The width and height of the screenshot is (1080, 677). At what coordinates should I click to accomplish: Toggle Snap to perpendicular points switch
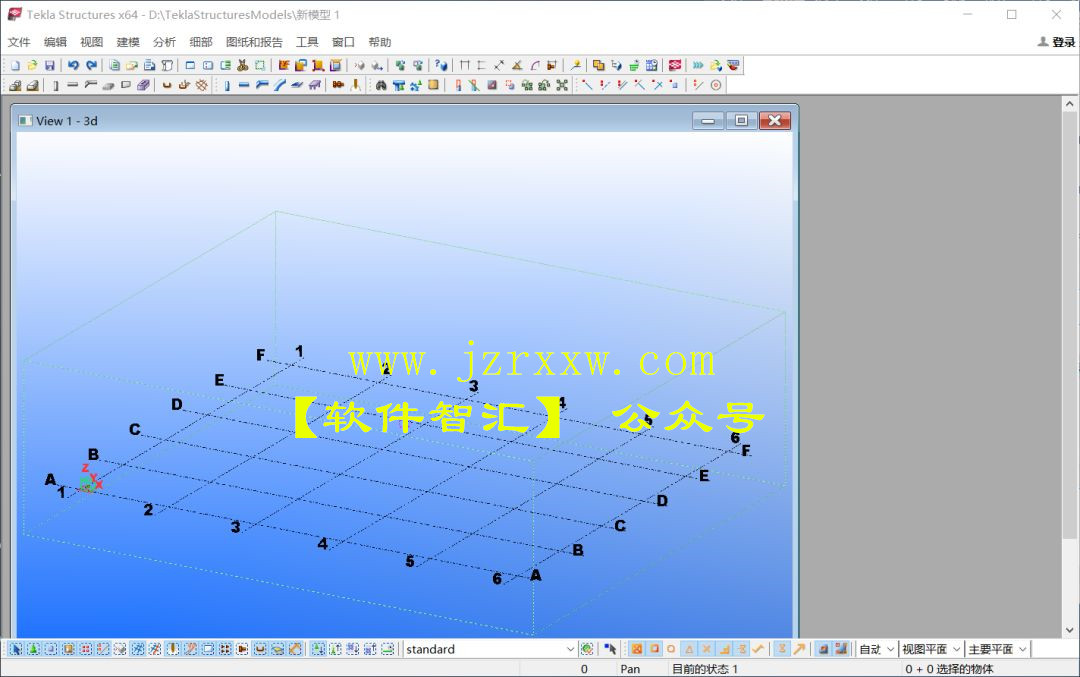tap(725, 649)
